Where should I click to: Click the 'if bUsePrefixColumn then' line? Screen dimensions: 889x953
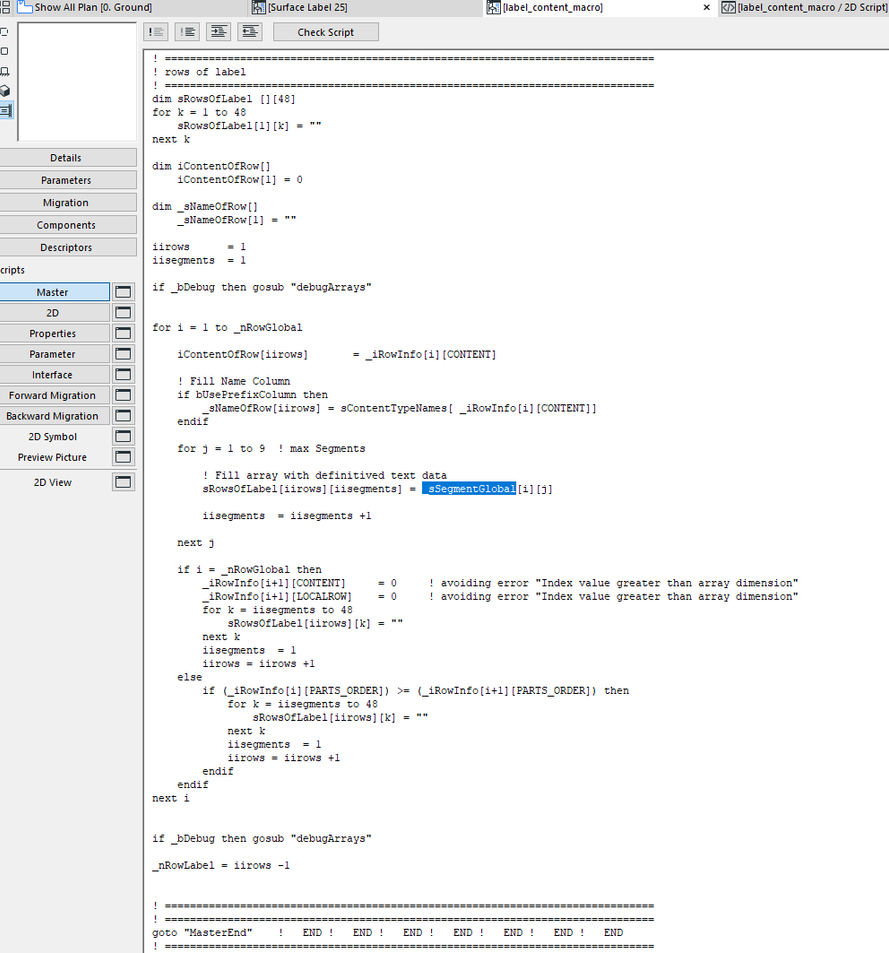[x=253, y=395]
